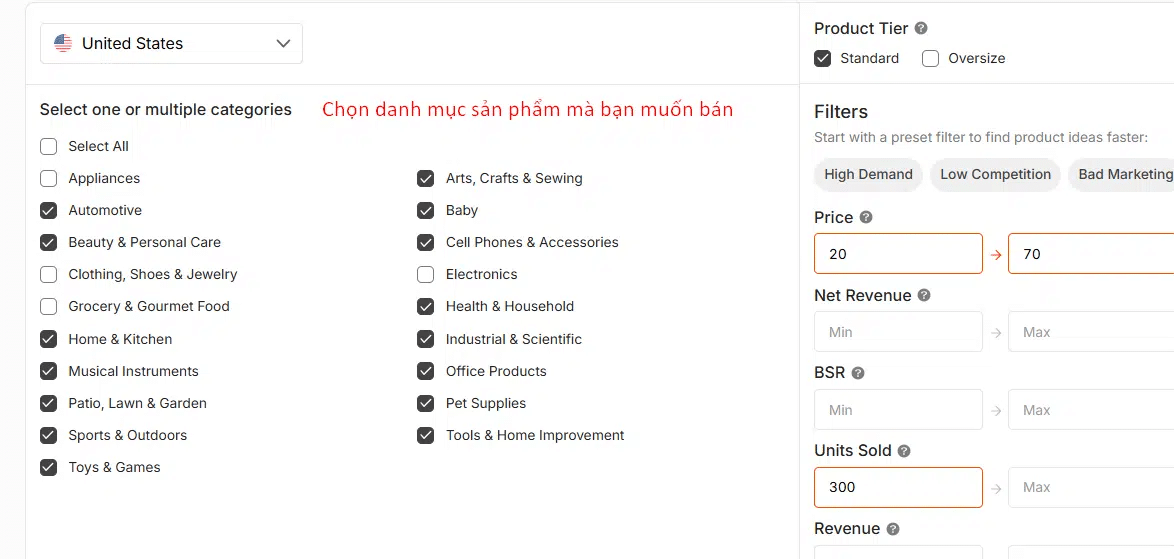
Task: Select the Bad Marketing preset filter
Action: click(x=1124, y=174)
